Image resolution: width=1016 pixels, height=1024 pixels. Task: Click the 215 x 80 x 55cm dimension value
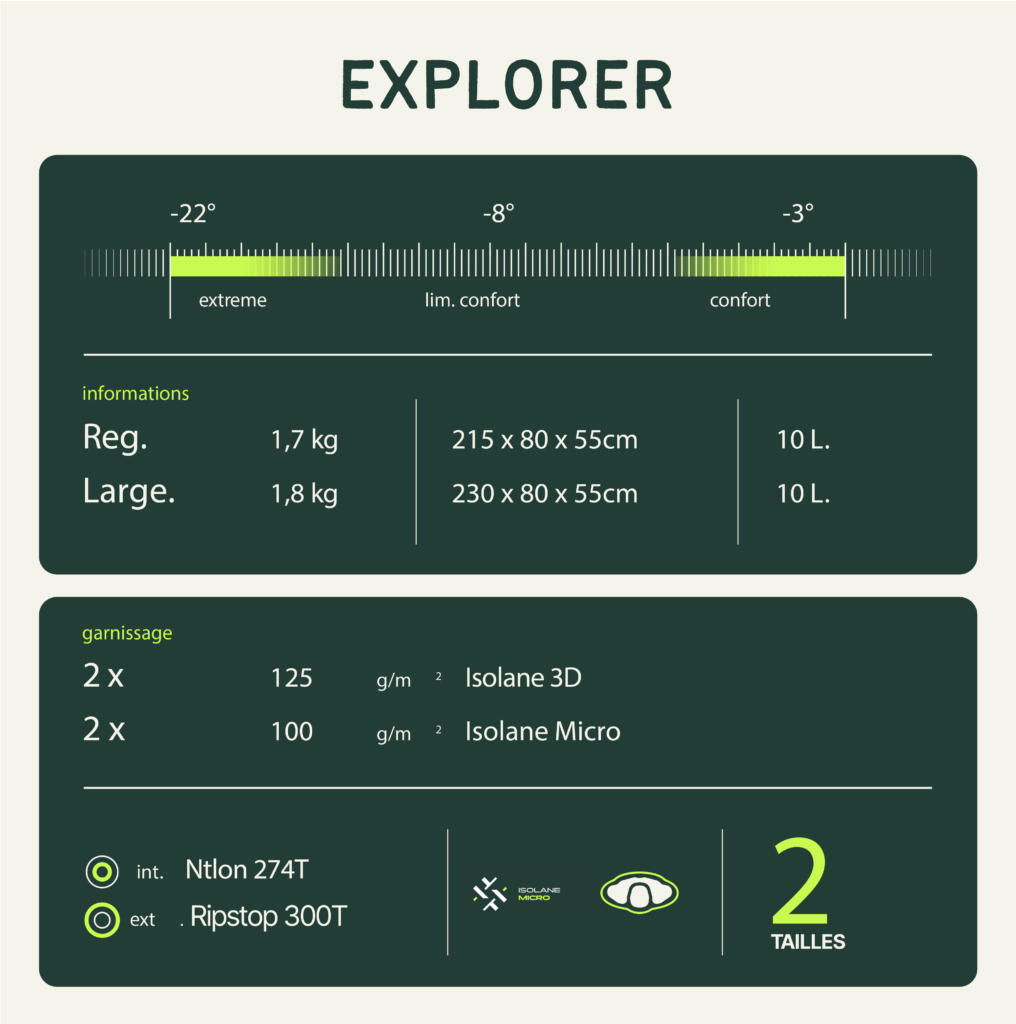pyautogui.click(x=544, y=439)
